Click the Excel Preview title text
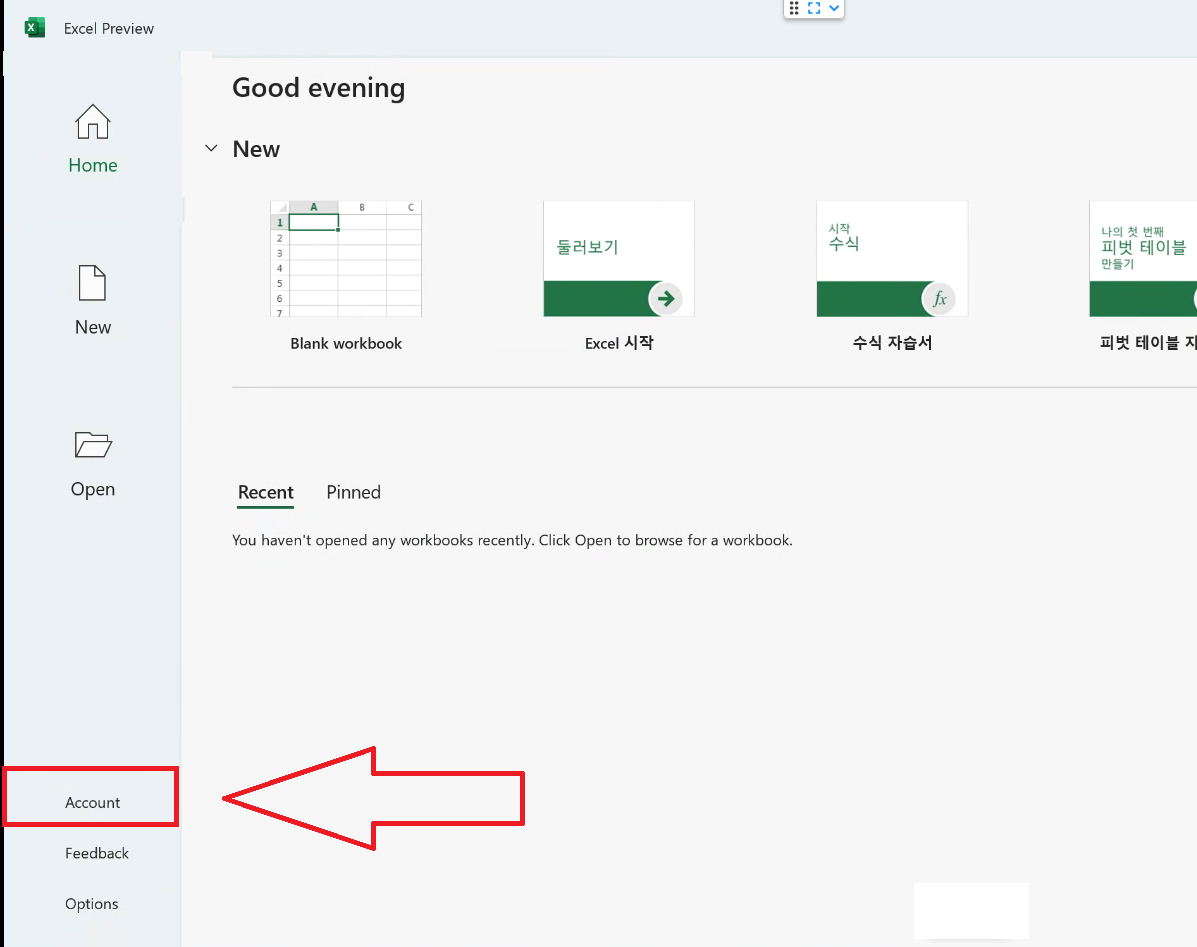This screenshot has height=947, width=1197. tap(109, 28)
